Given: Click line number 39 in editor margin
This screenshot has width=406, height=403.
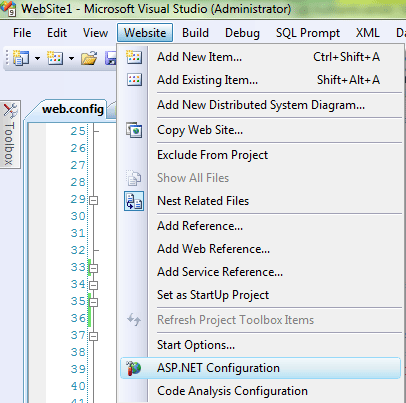Looking at the screenshot, I should [x=78, y=369].
